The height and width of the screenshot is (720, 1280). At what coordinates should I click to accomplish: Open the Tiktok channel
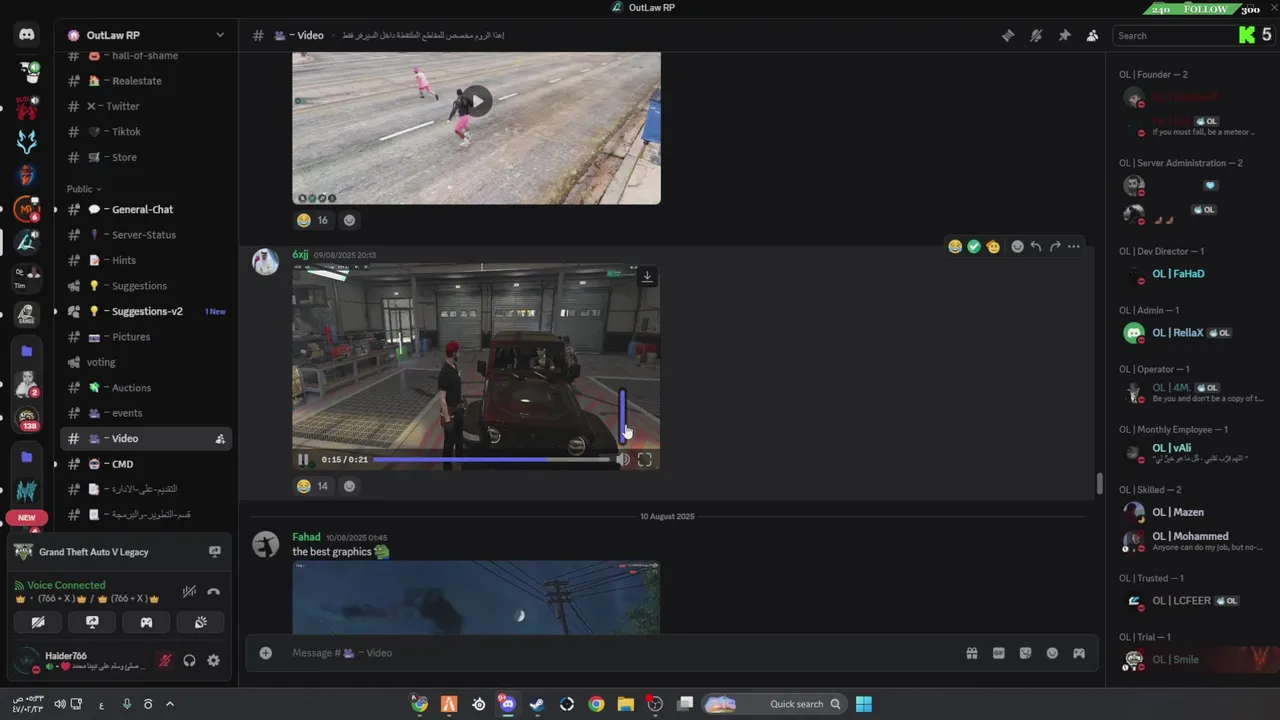(x=146, y=132)
